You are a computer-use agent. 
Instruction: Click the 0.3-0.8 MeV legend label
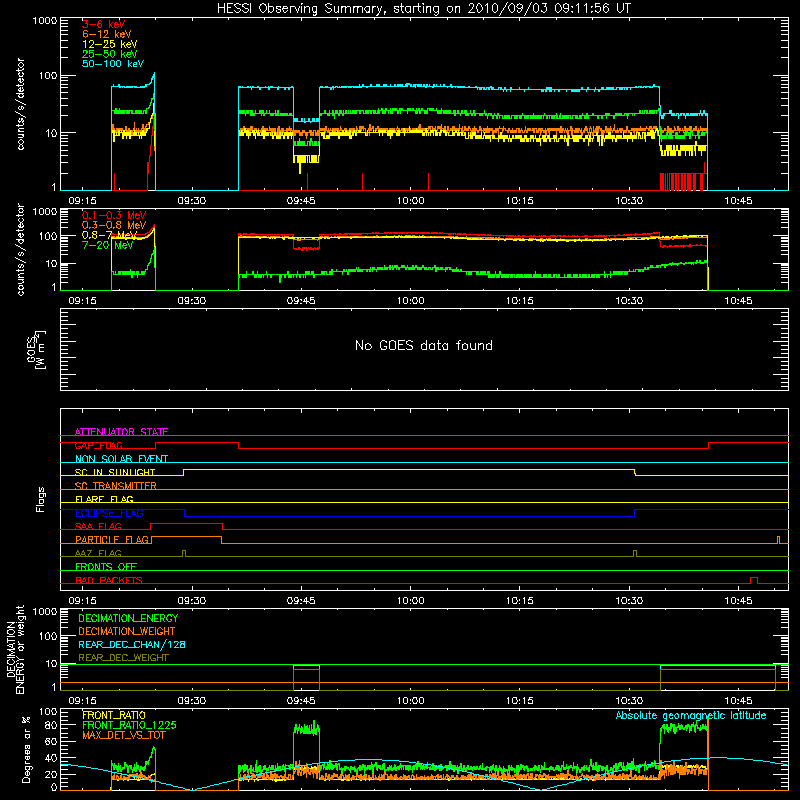tap(114, 225)
